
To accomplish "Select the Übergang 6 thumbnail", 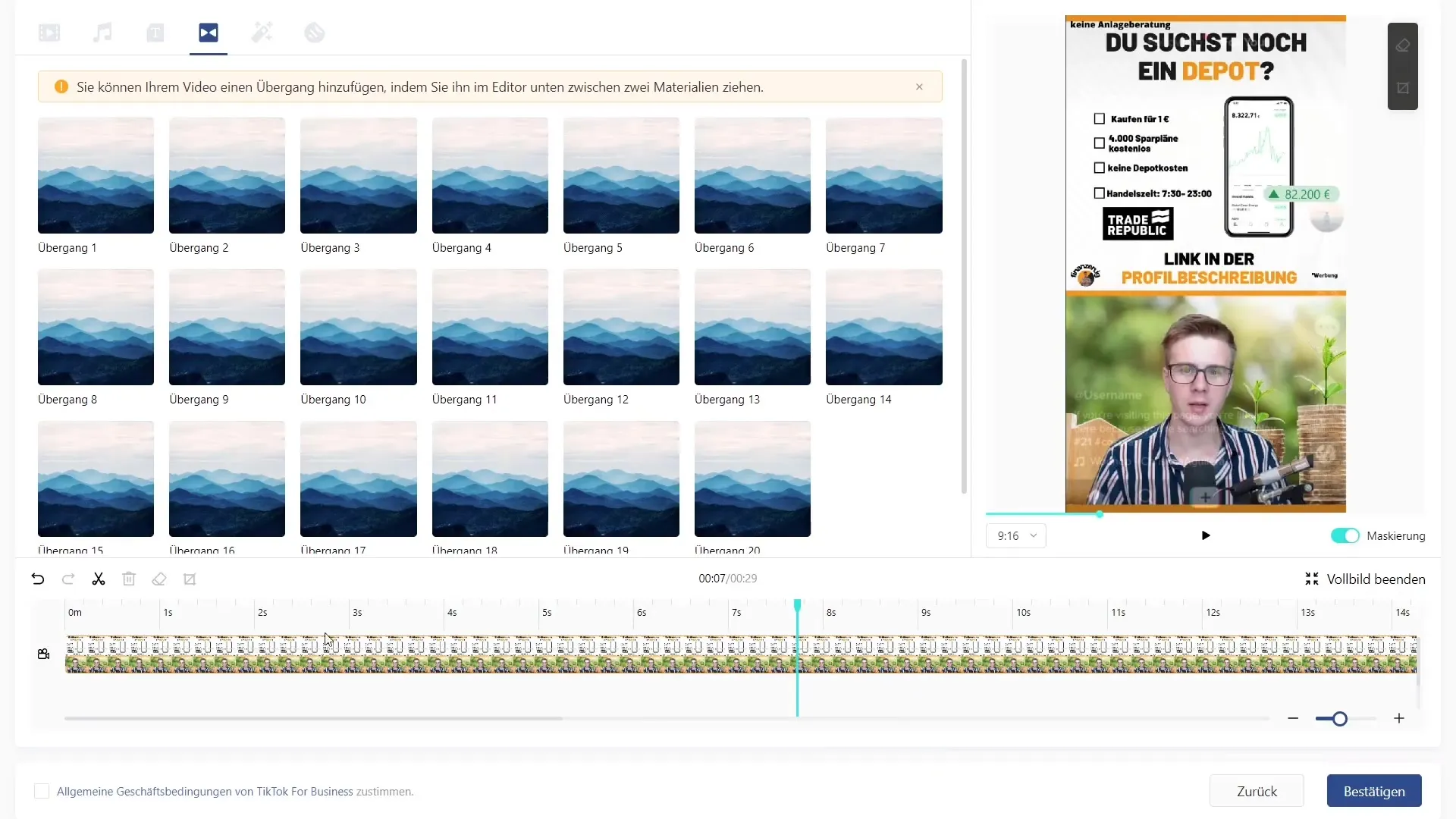I will click(x=752, y=175).
